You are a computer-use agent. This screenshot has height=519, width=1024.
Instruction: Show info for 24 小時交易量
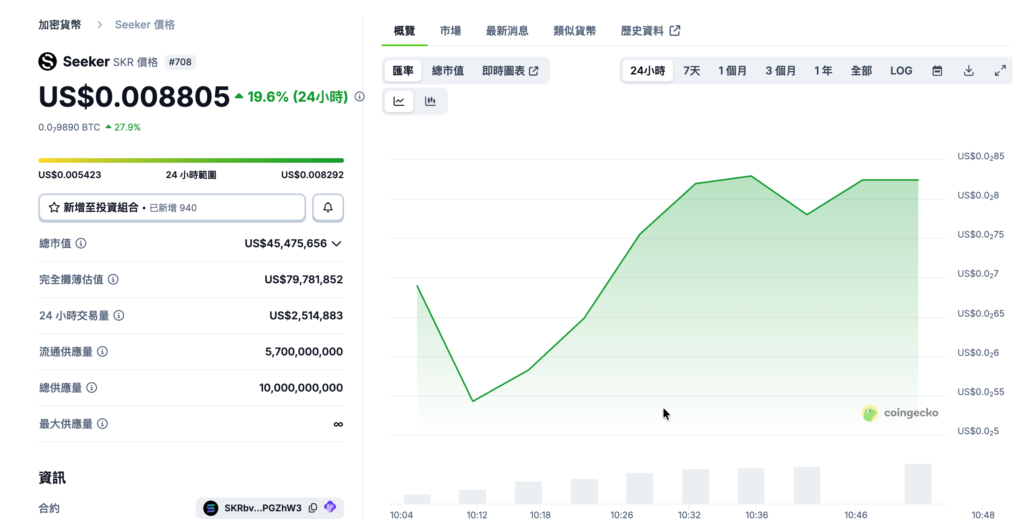119,315
